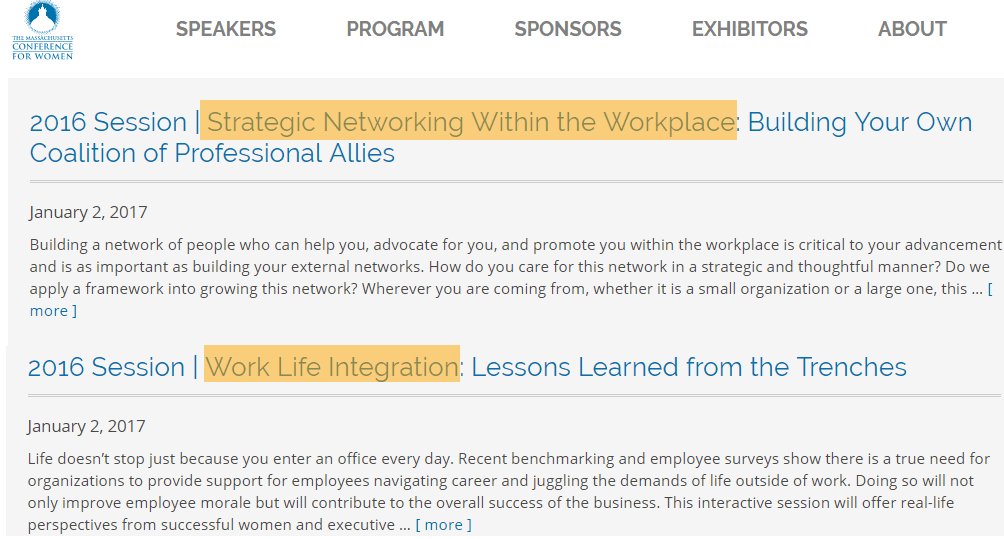
Task: Expand '[ more ]' under the Strategic Networking excerpt
Action: pos(53,310)
